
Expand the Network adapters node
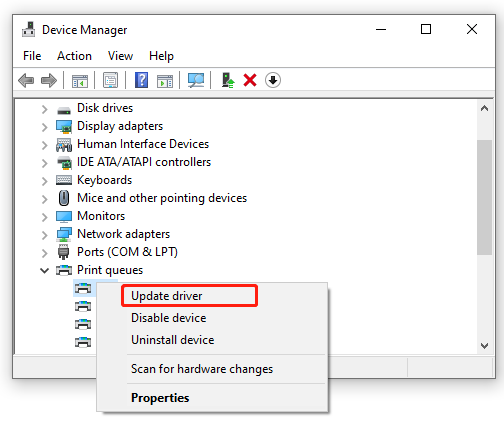(44, 235)
